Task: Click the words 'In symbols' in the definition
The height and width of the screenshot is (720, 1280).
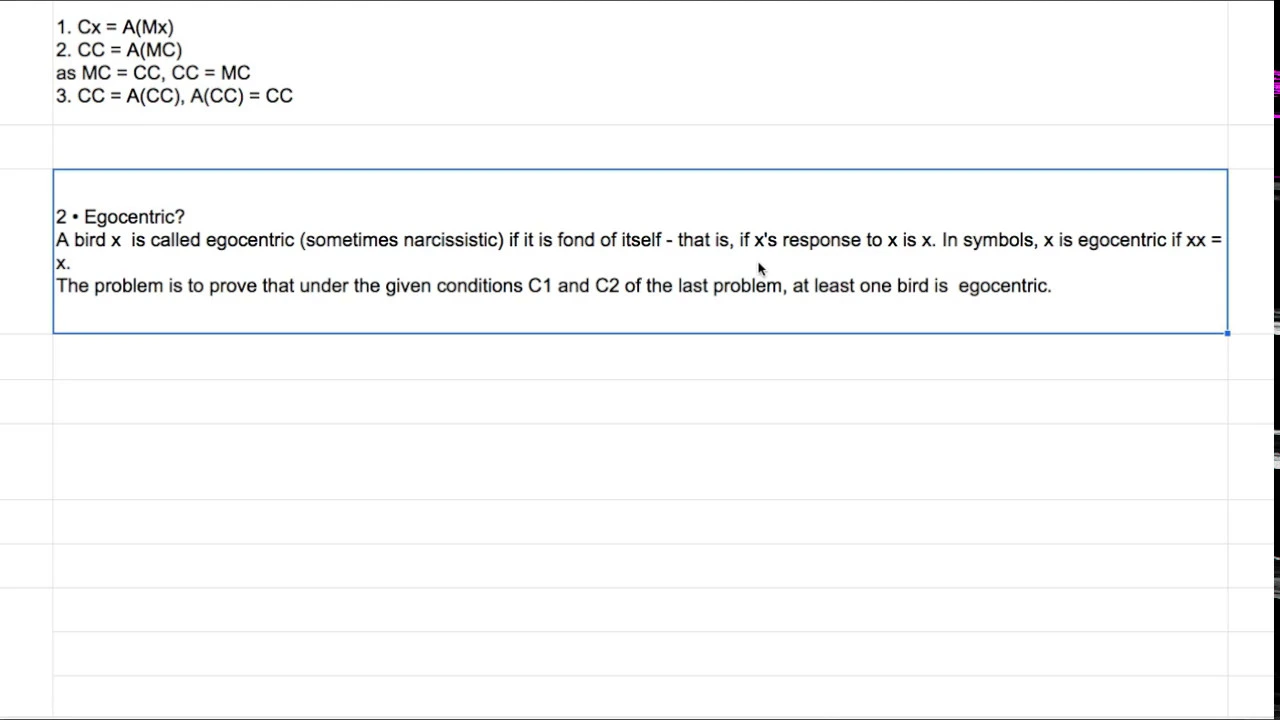Action: (x=987, y=240)
